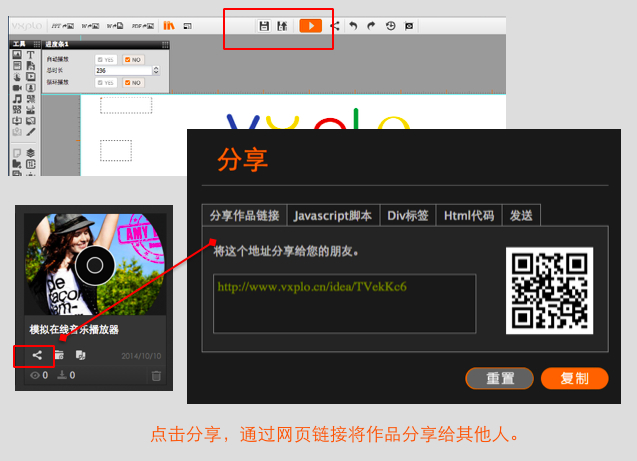Screen dimensions: 637x461
Task: Select NO for 自动播放 option
Action: click(132, 60)
